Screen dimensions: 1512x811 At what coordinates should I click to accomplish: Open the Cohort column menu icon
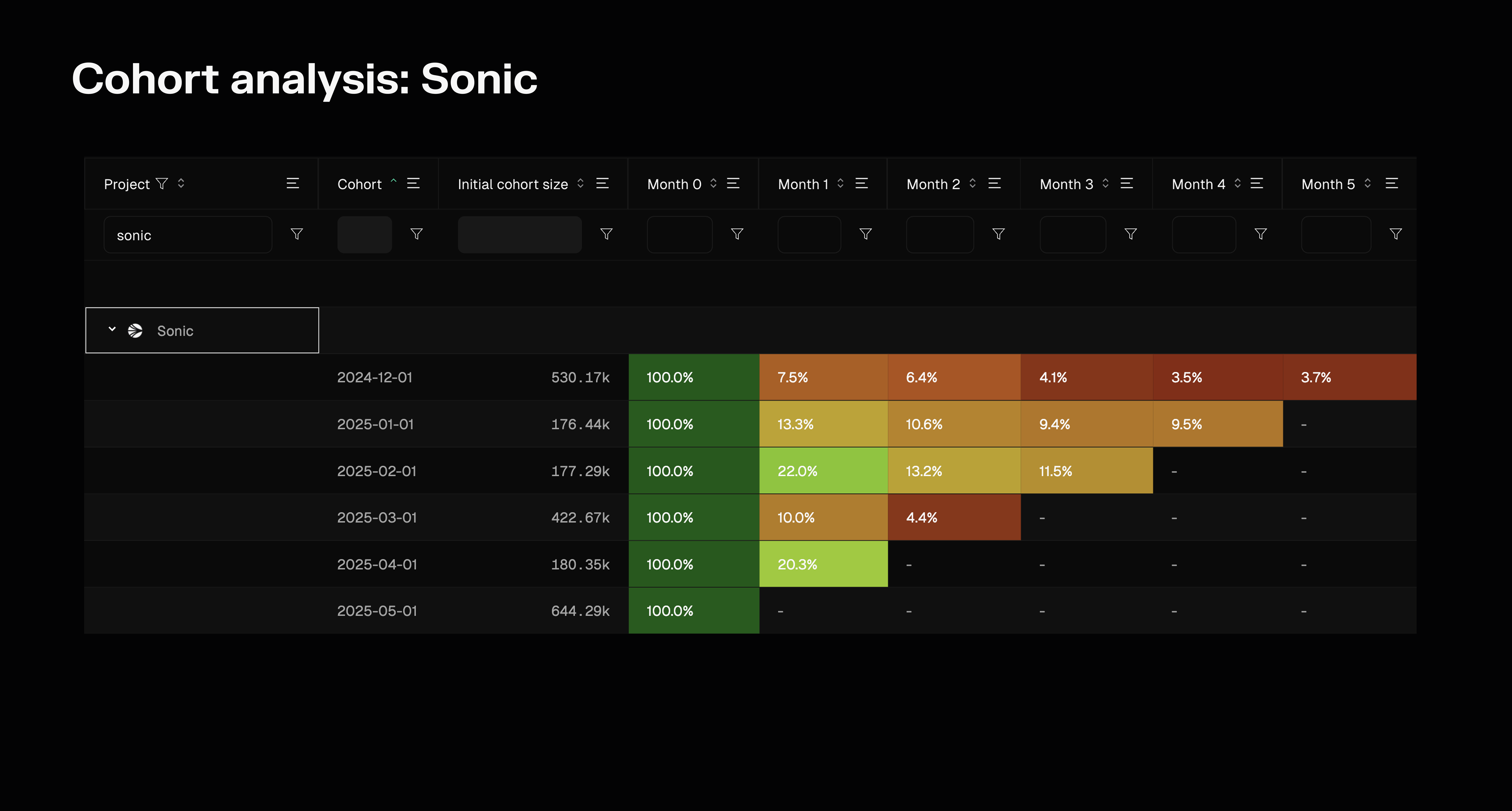[x=413, y=184]
